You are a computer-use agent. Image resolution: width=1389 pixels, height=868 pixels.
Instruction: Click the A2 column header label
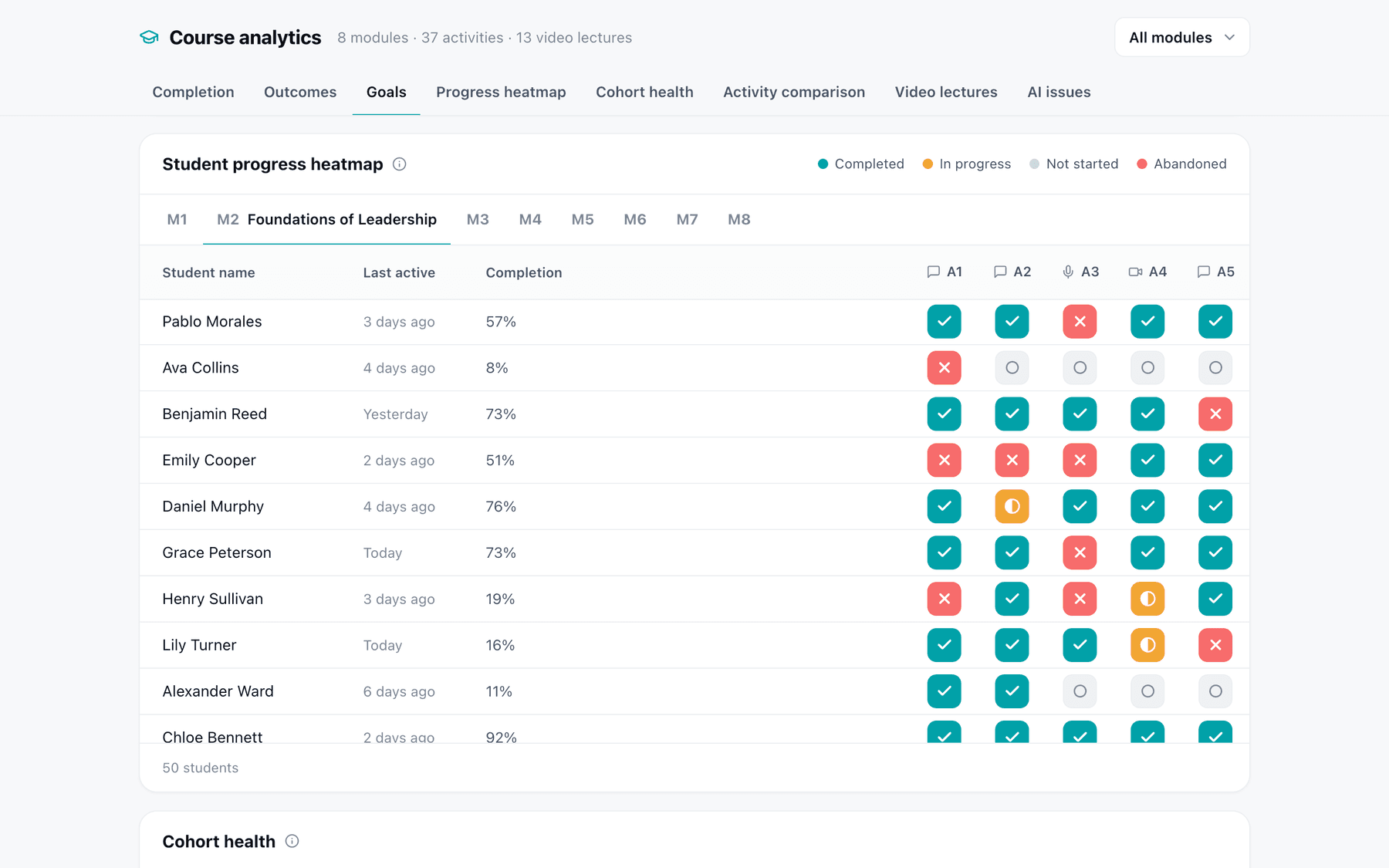coord(1022,272)
